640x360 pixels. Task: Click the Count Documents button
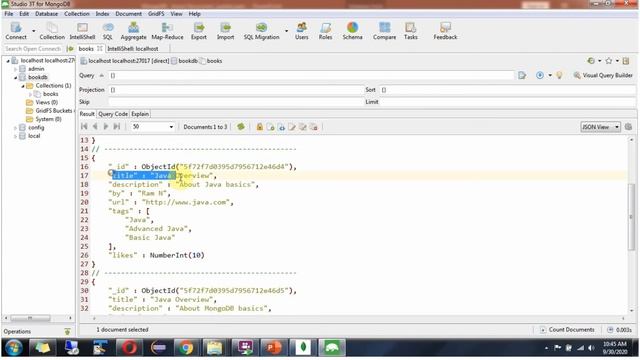pos(567,329)
